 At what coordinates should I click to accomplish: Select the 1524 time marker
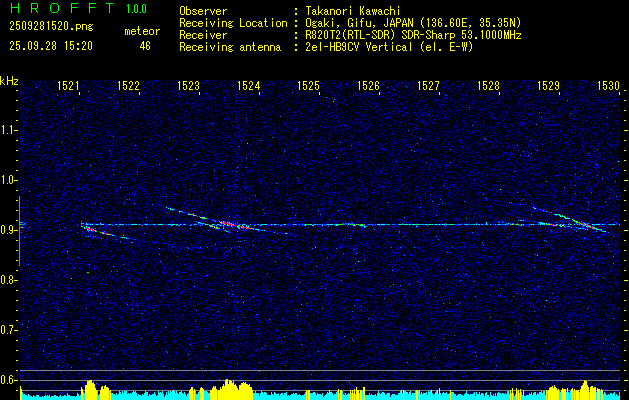(248, 87)
